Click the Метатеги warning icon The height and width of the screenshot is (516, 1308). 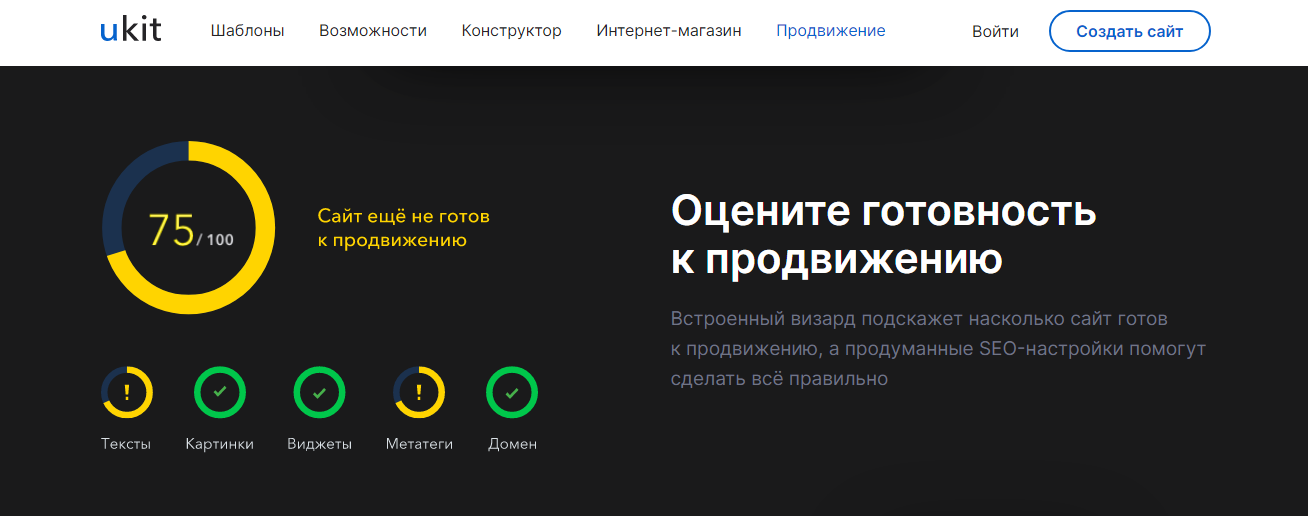(x=419, y=392)
